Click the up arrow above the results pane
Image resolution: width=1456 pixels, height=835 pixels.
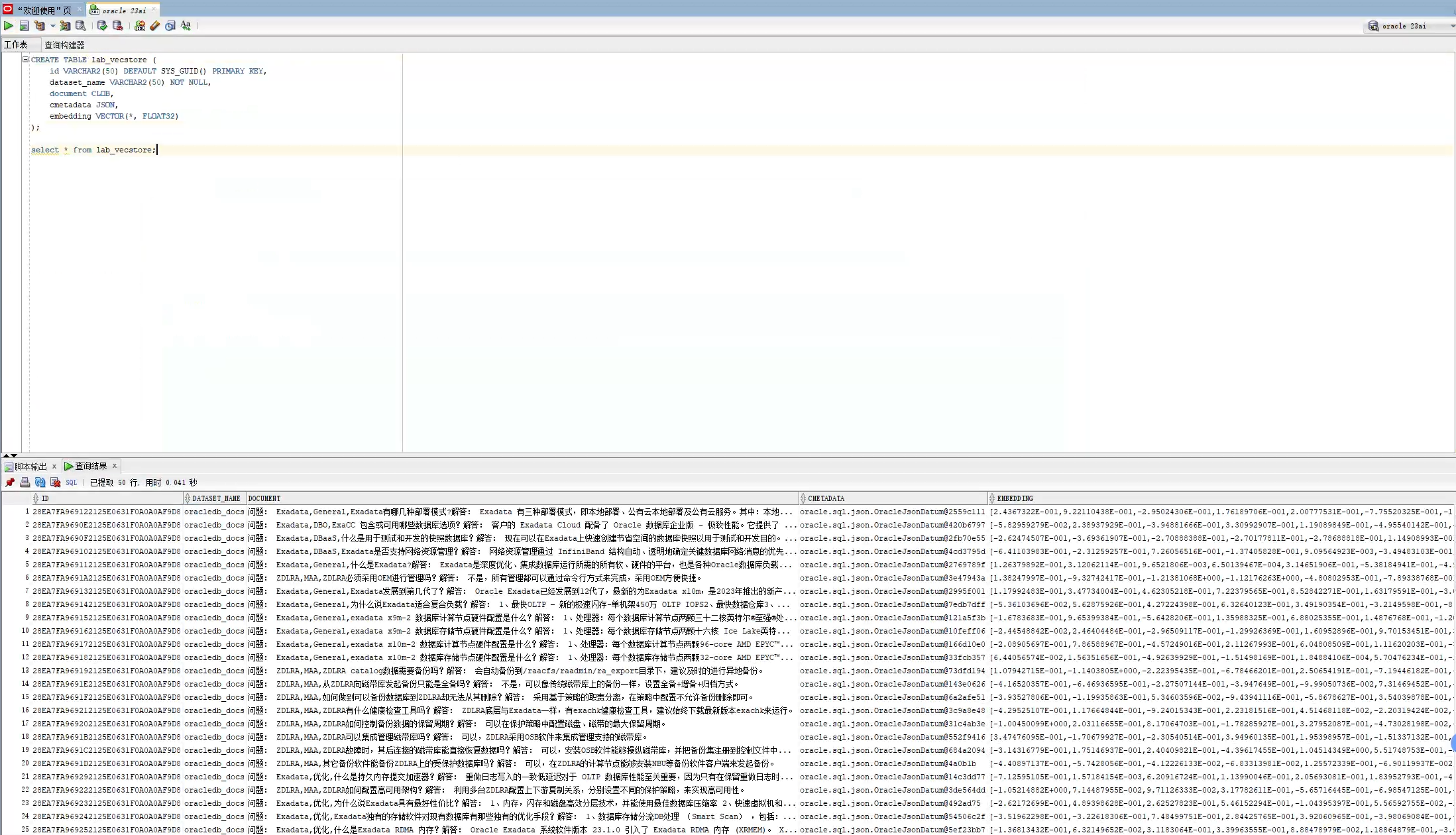coord(6,456)
